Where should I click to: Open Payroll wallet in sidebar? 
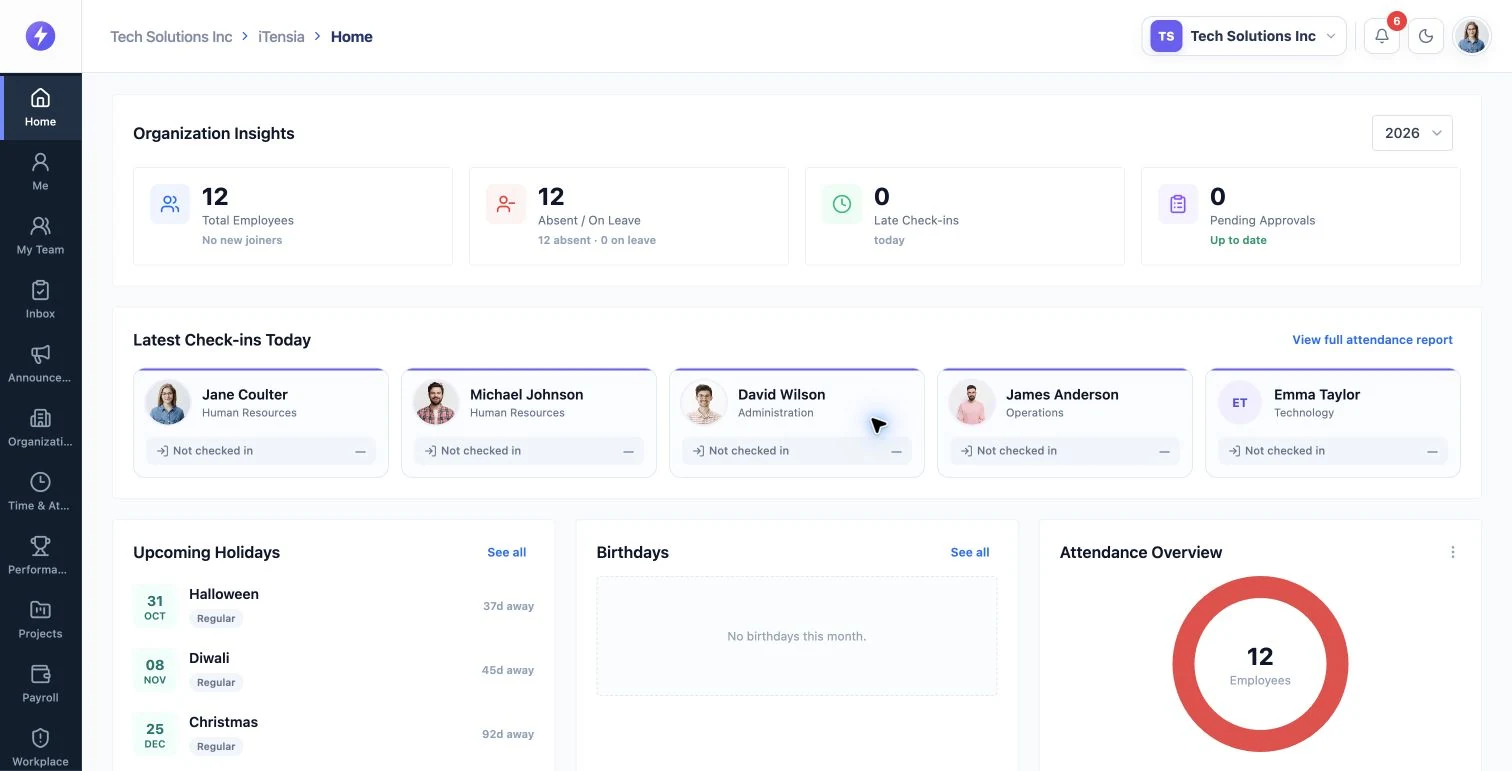pyautogui.click(x=40, y=683)
